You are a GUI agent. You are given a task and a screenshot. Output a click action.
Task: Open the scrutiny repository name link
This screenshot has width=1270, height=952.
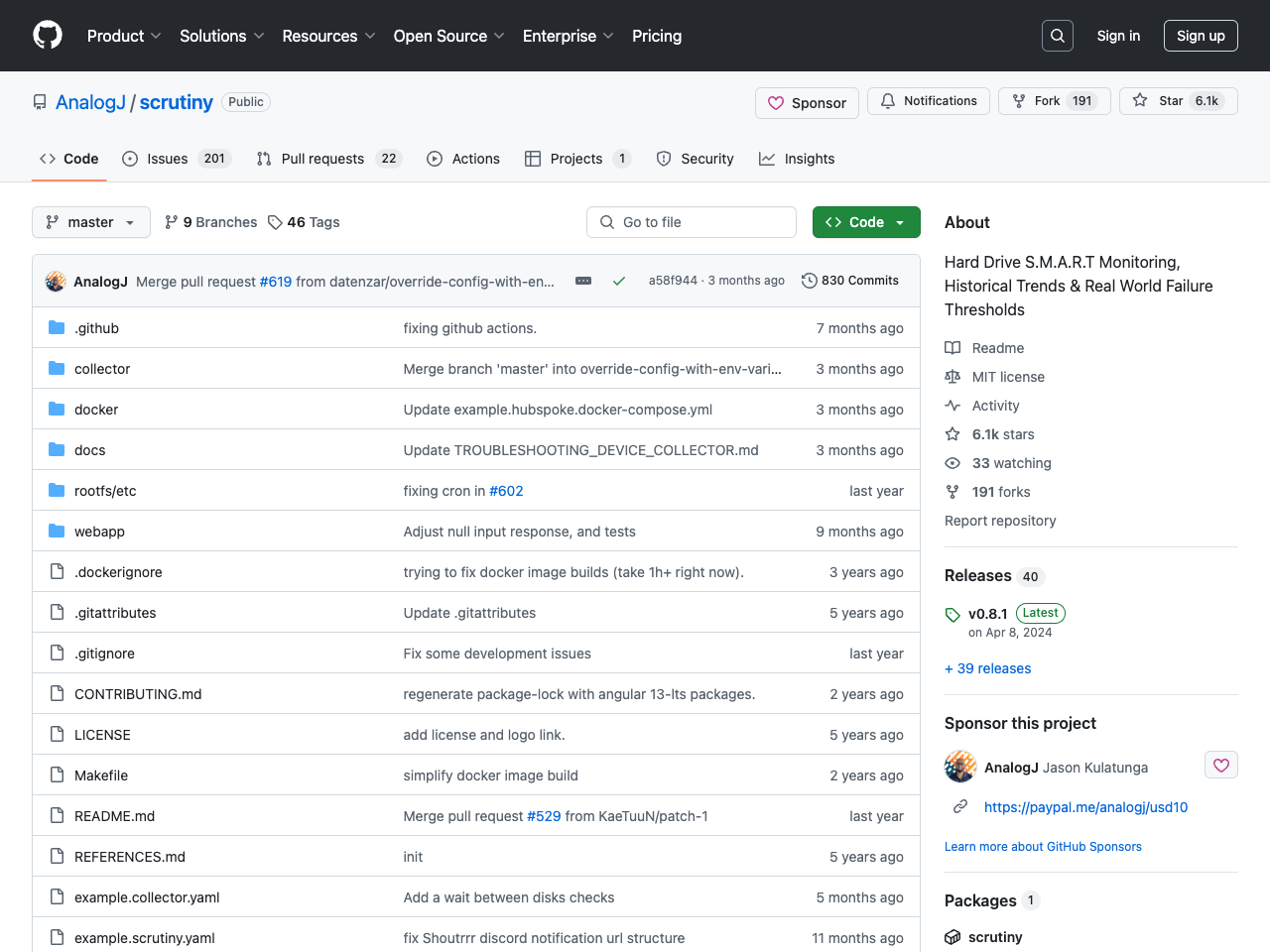[177, 102]
